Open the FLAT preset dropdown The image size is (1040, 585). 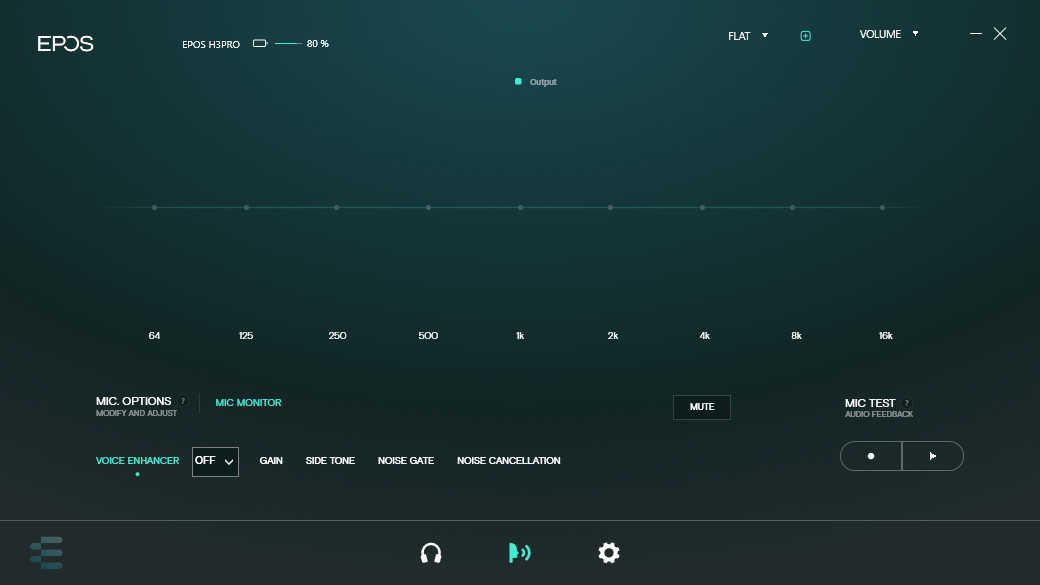click(x=748, y=36)
